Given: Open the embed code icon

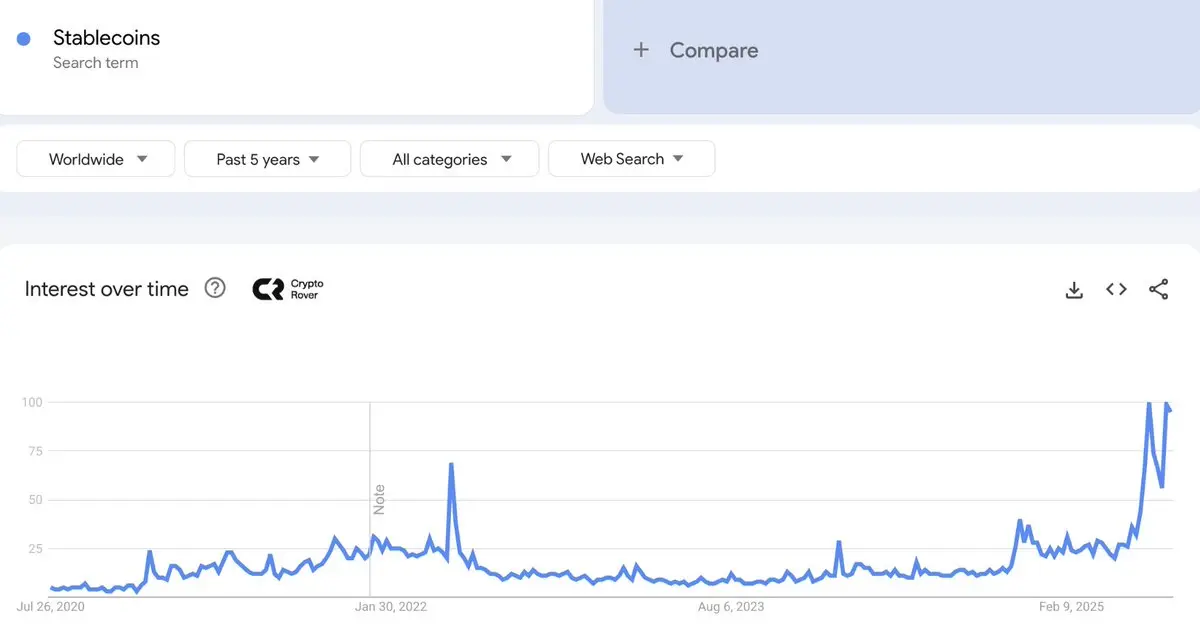Looking at the screenshot, I should (1116, 289).
